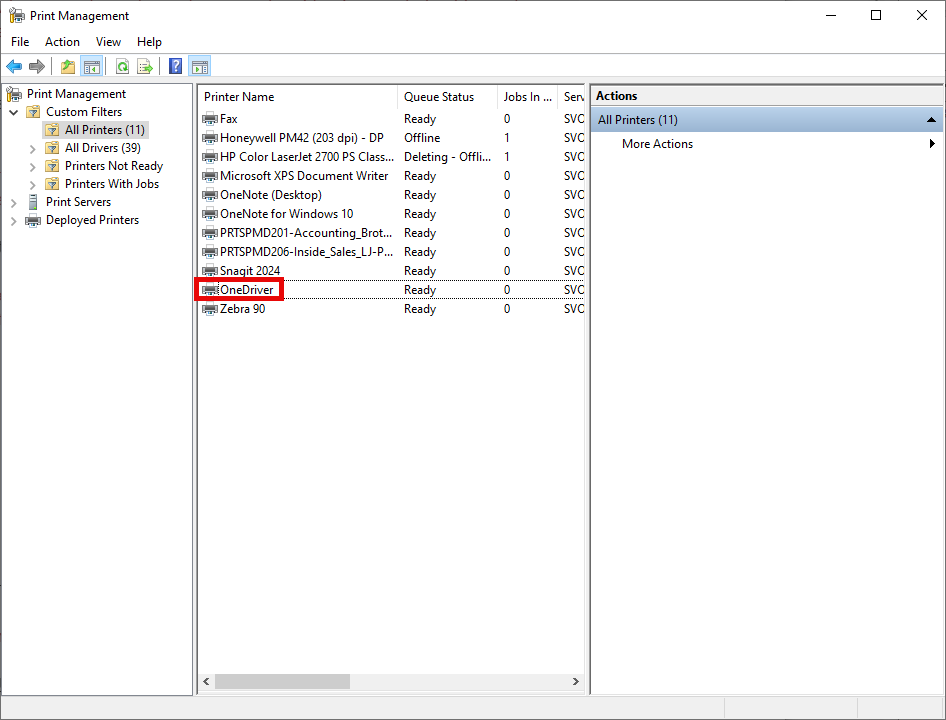Click the All Drivers (39) filter icon
The height and width of the screenshot is (720, 946).
[52, 148]
